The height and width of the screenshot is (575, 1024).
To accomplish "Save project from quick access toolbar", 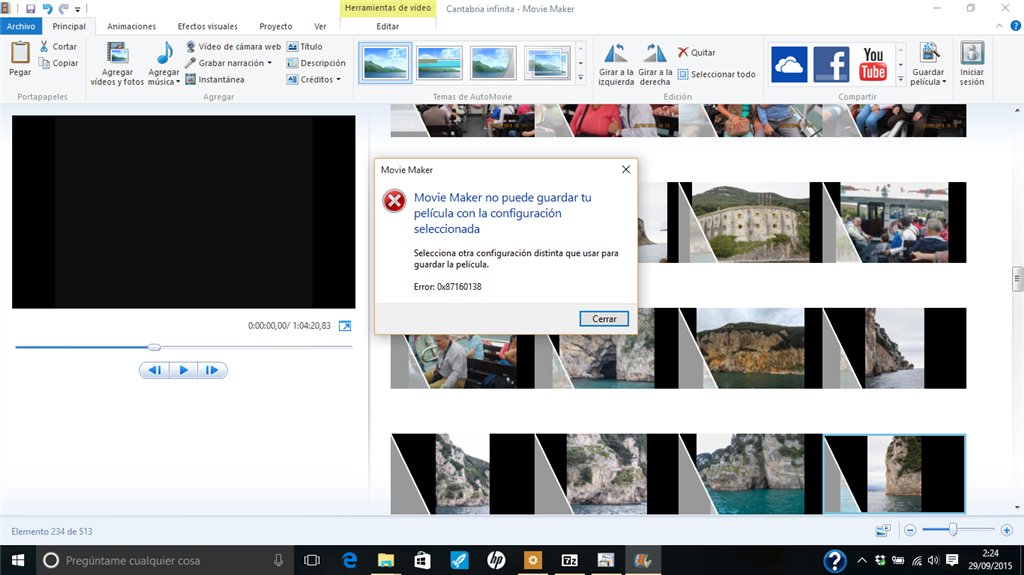I will 30,8.
